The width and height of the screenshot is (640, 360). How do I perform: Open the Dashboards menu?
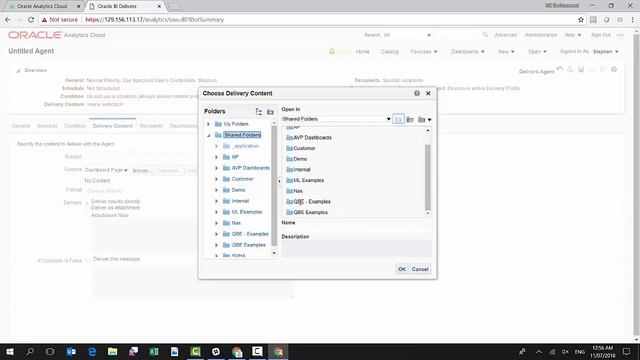(x=468, y=52)
